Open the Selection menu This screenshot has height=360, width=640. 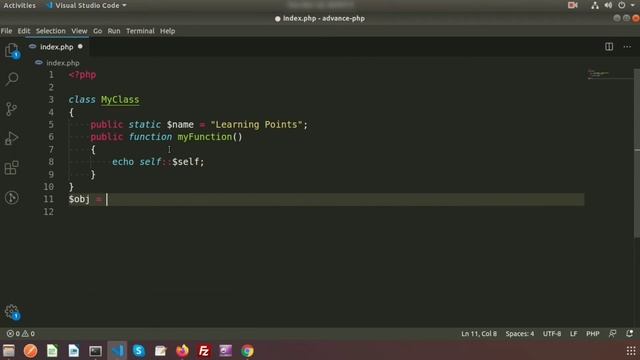(51, 31)
